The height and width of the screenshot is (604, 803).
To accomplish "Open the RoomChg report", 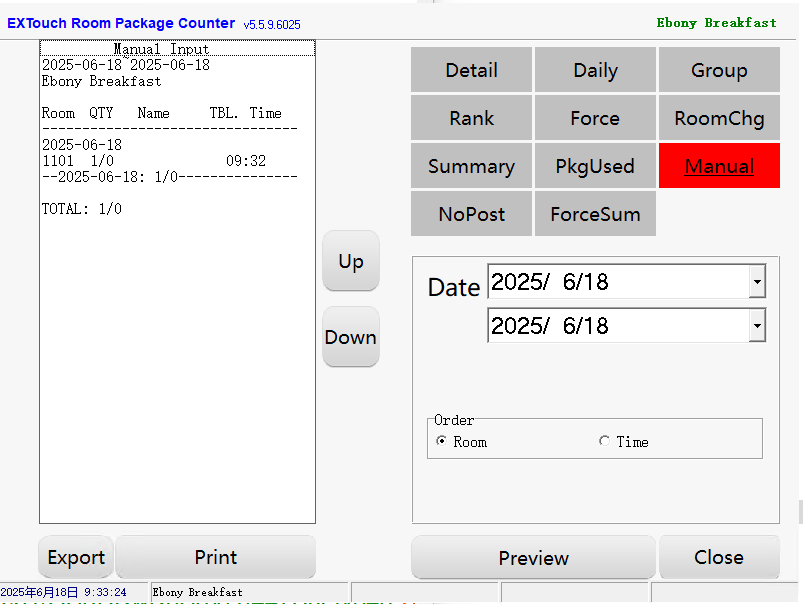I will (718, 118).
